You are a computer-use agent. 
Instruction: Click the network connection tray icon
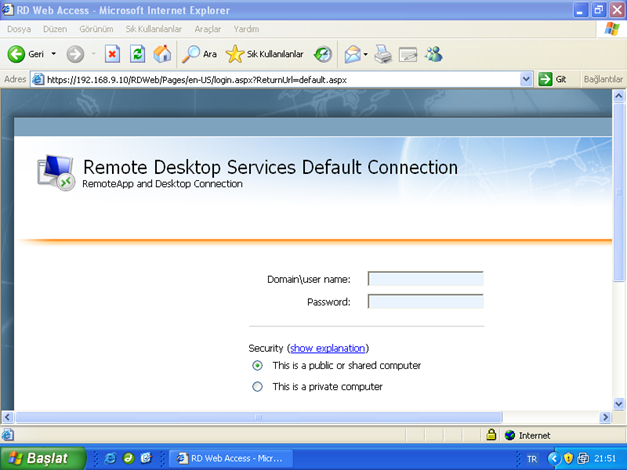583,458
